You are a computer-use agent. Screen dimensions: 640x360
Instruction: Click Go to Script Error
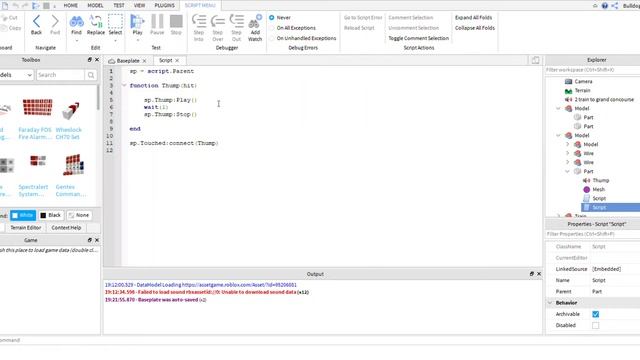pos(363,18)
